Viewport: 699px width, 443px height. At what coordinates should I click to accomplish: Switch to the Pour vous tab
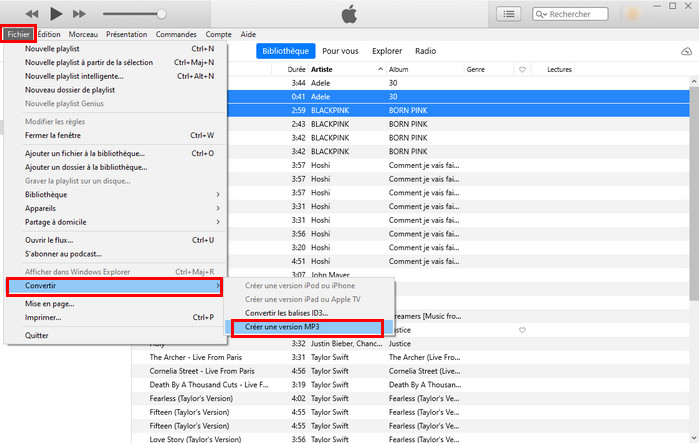[x=341, y=50]
